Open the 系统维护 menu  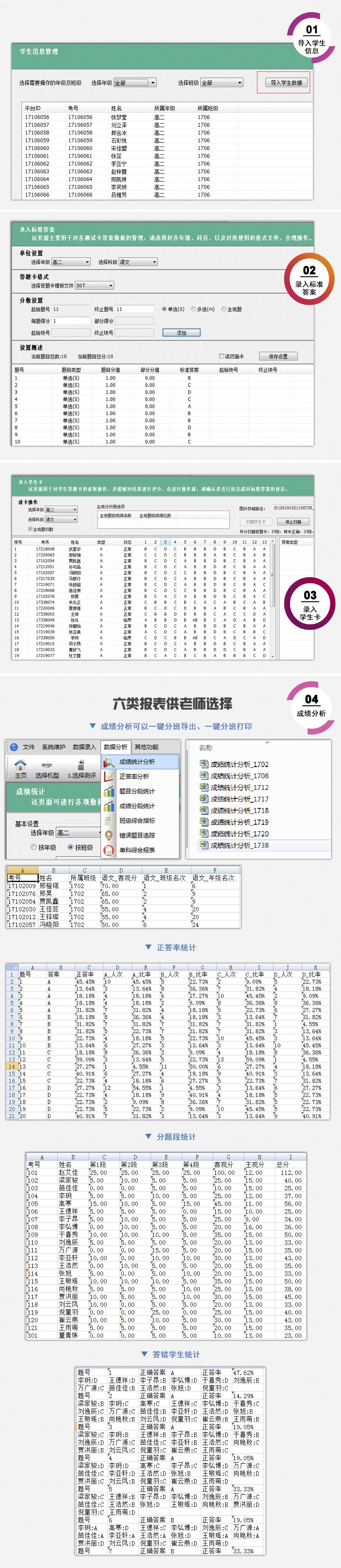coord(54,747)
